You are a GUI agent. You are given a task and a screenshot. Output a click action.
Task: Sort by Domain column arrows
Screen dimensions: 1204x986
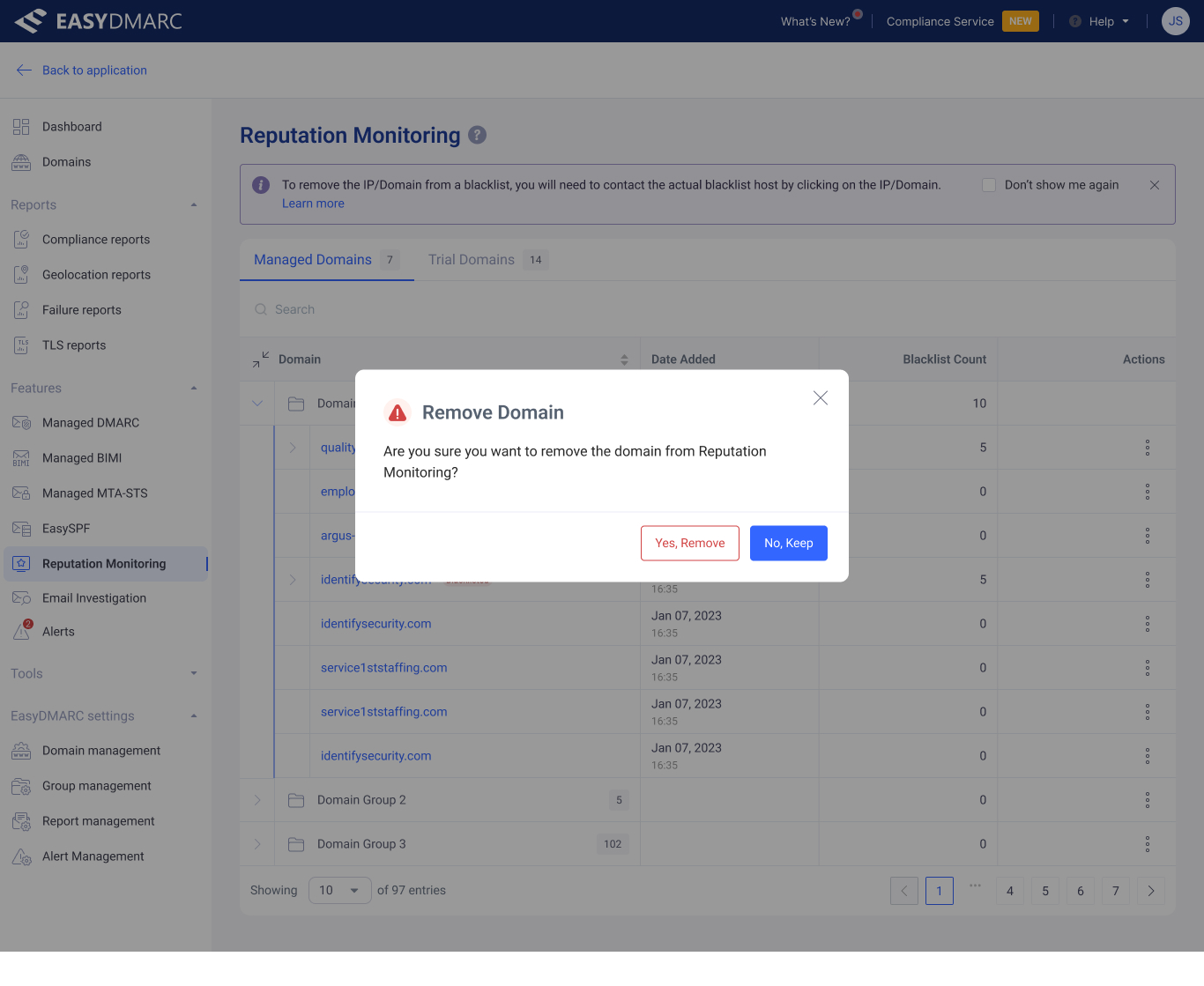(624, 360)
